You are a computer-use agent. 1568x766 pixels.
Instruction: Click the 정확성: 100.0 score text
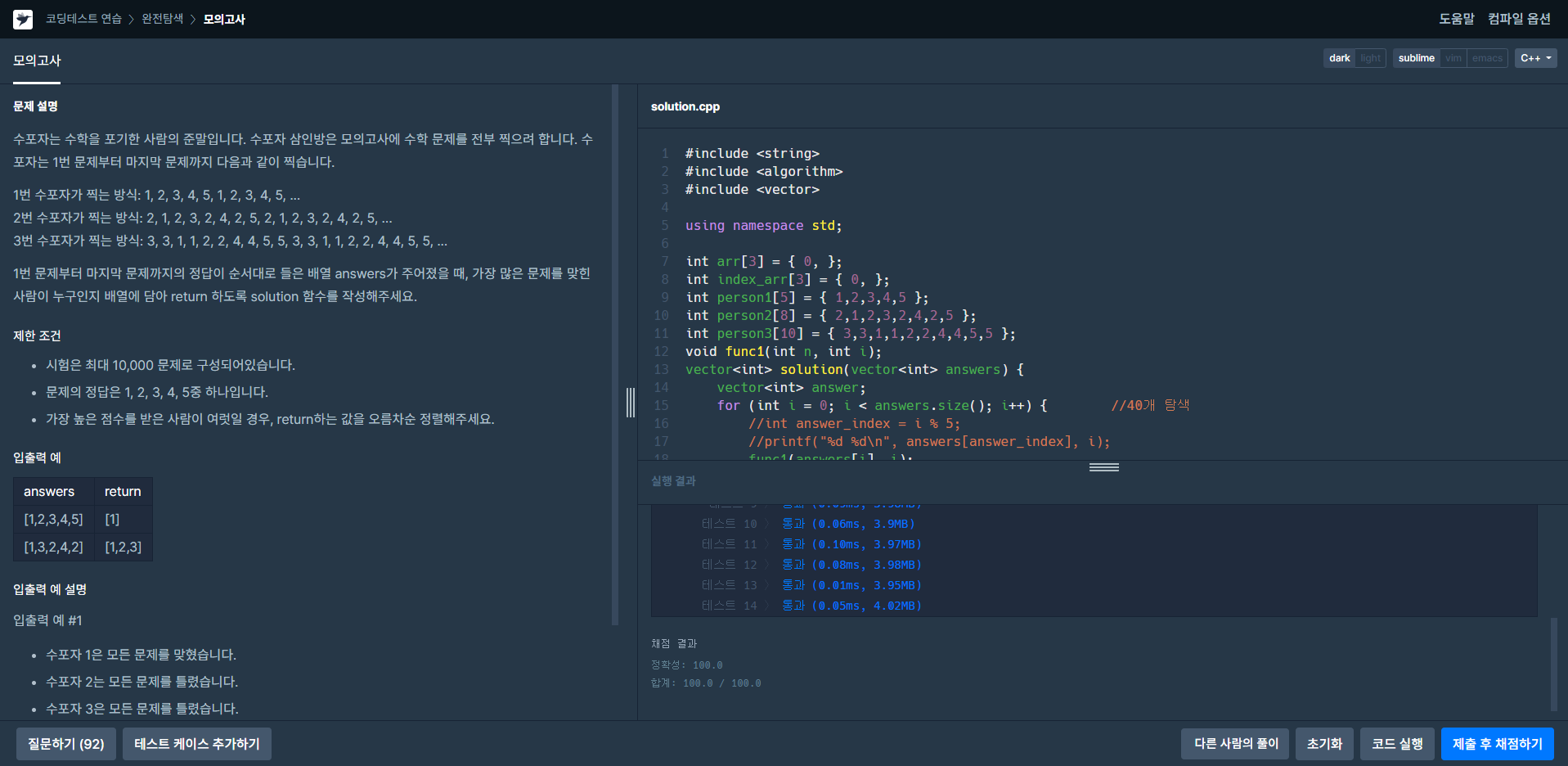pyautogui.click(x=687, y=665)
